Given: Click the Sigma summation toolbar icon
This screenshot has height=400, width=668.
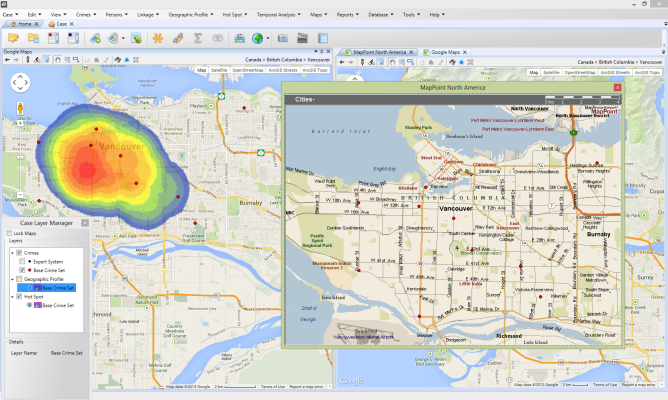Looking at the screenshot, I should pos(200,38).
